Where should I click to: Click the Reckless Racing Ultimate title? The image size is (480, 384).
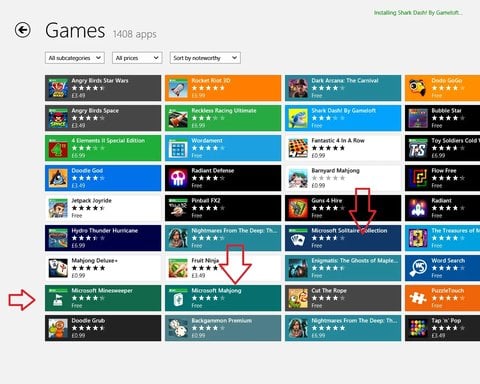pos(224,110)
